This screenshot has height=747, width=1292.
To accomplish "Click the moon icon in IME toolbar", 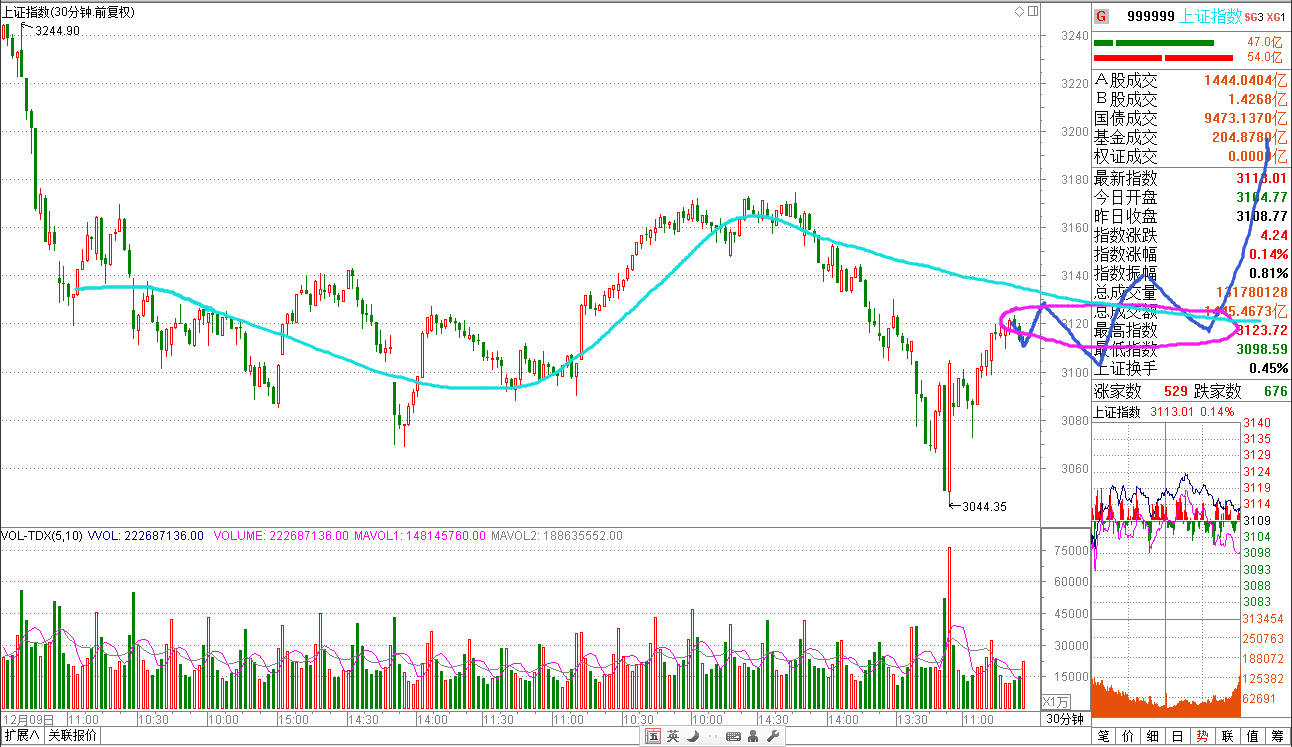I will pos(692,737).
